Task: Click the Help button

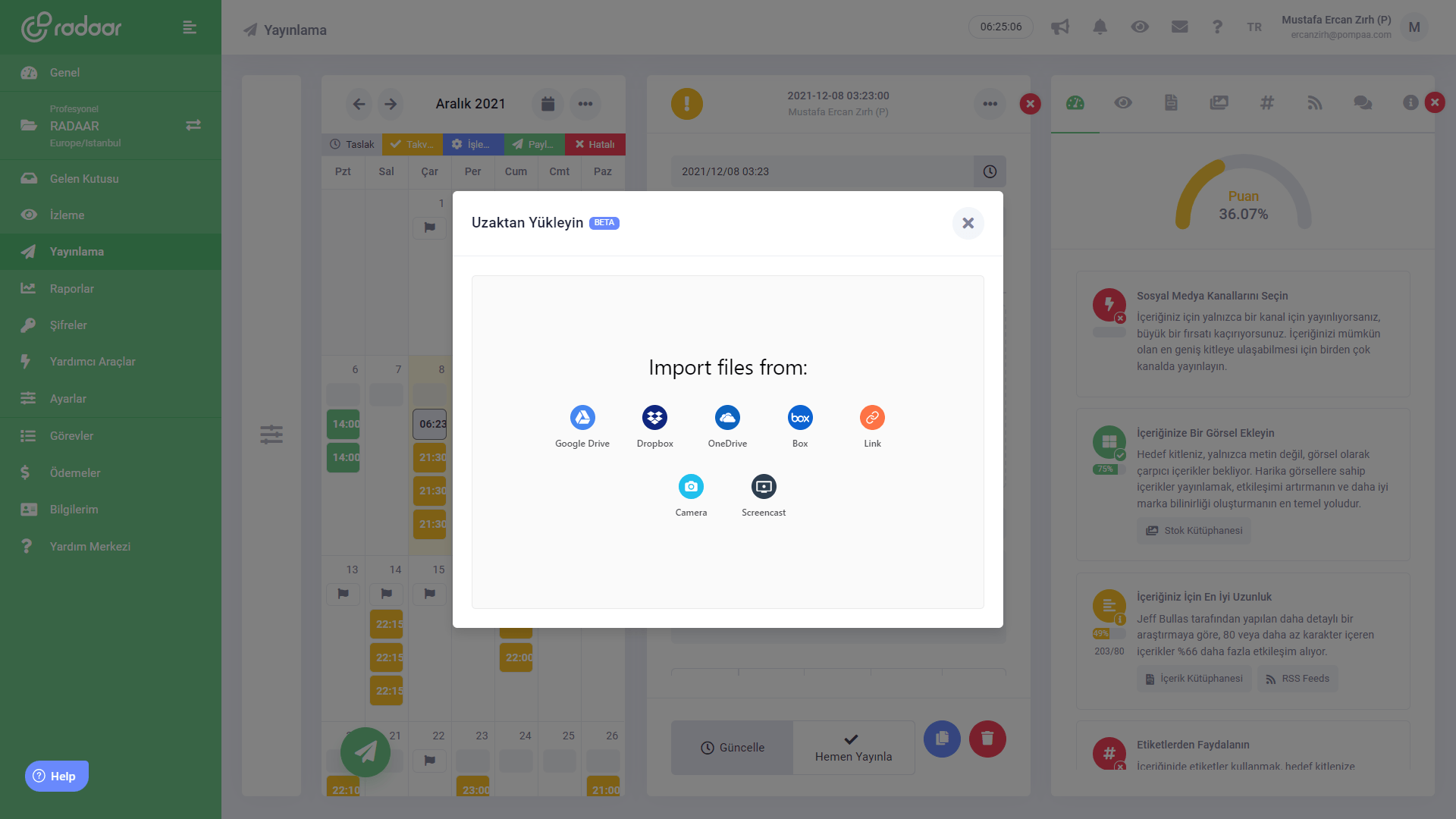Action: (57, 776)
